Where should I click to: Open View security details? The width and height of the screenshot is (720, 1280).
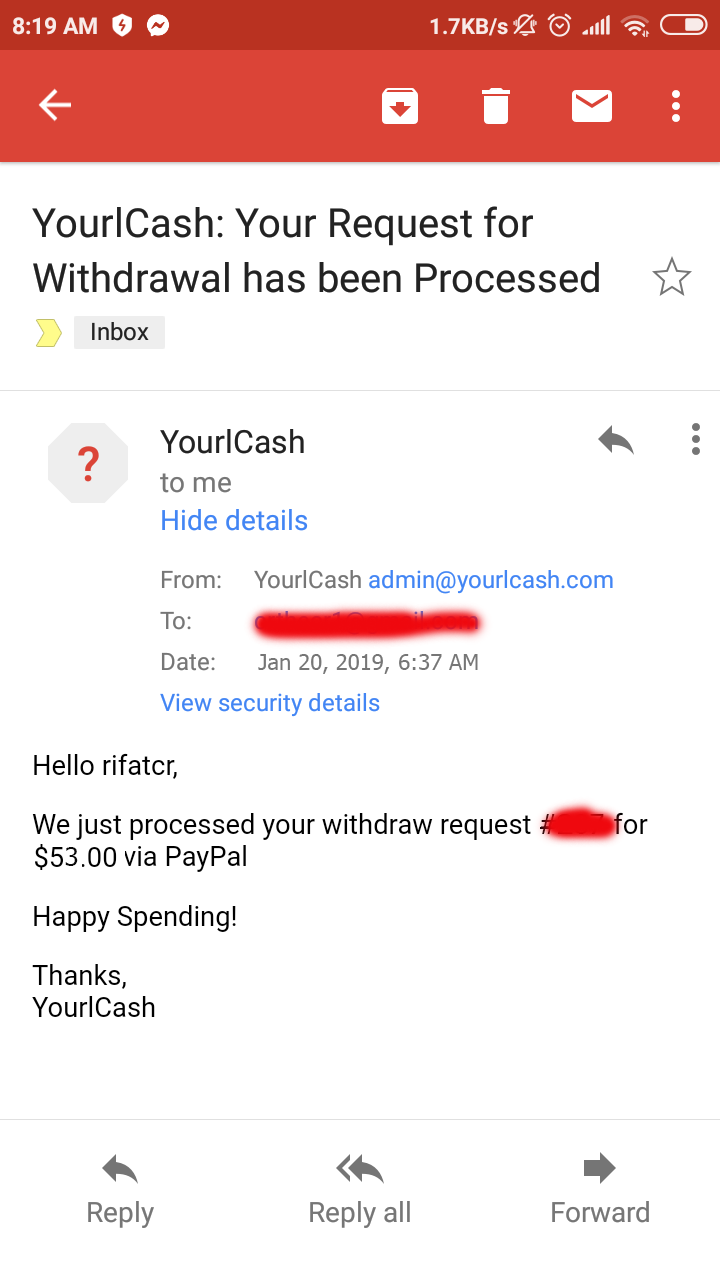tap(270, 703)
